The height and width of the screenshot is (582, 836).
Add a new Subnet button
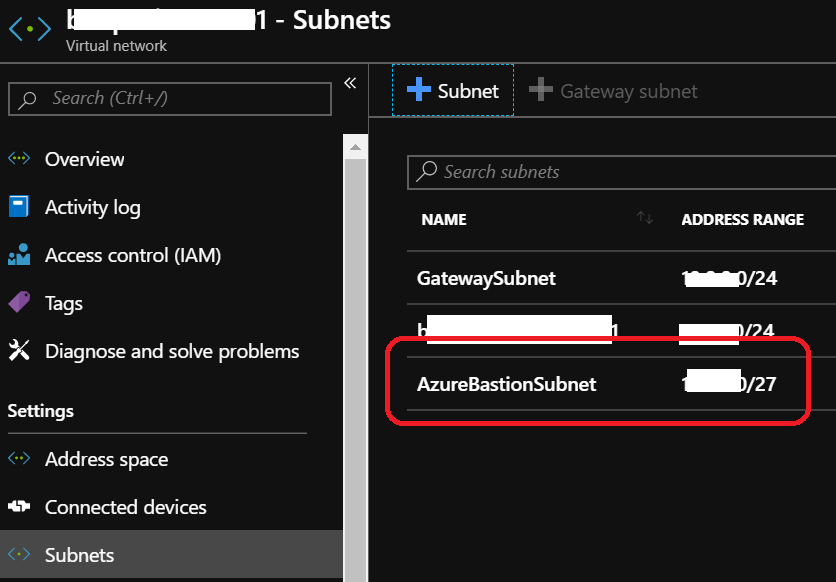tap(453, 91)
